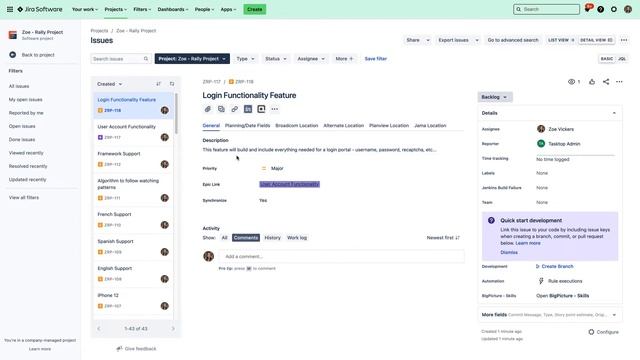Collapse the Details panel
Image resolution: width=640 pixels, height=360 pixels.
point(614,113)
